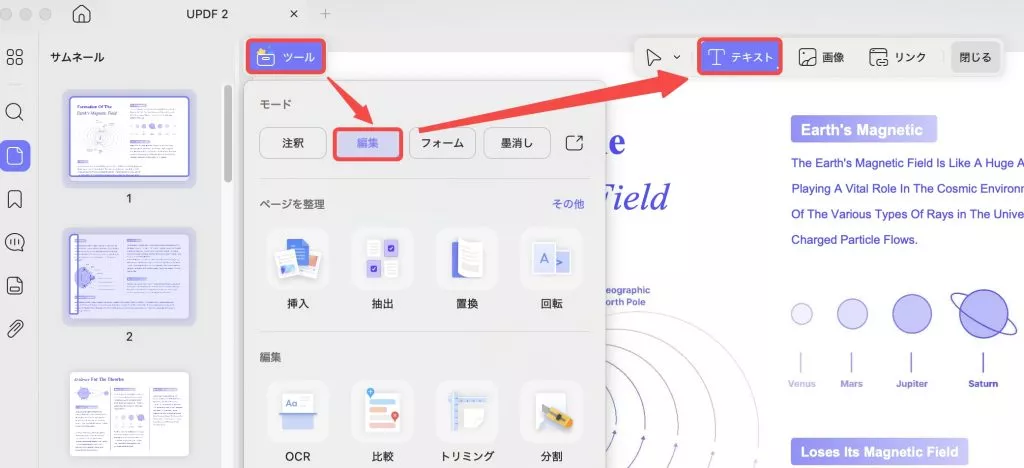Select the third page thumbnail
The image size is (1024, 468).
pos(129,414)
